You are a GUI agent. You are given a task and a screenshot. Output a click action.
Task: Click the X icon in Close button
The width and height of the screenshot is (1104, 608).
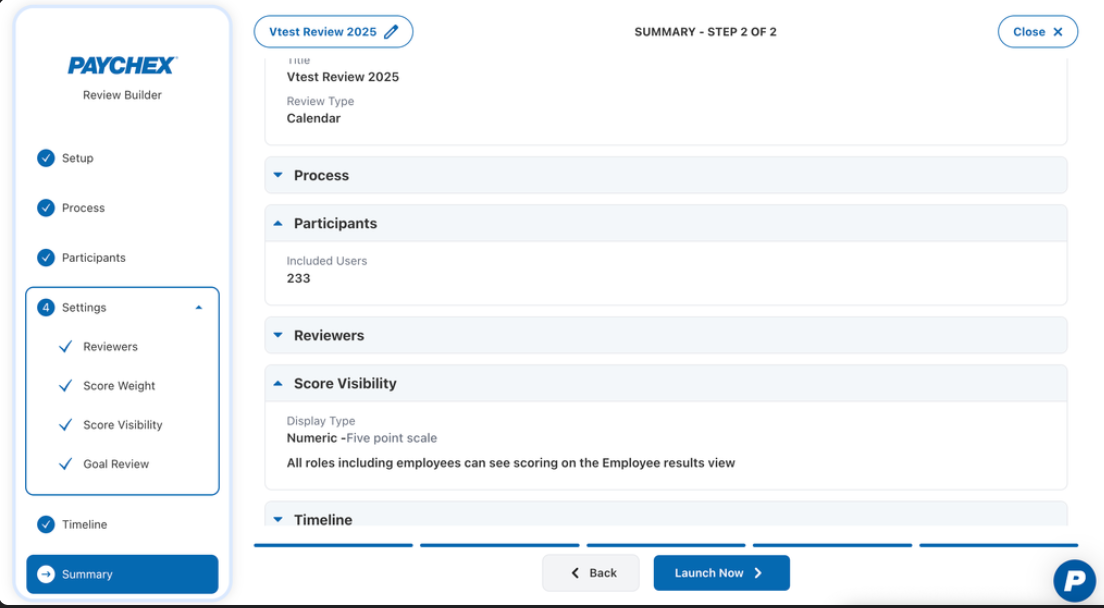1058,32
